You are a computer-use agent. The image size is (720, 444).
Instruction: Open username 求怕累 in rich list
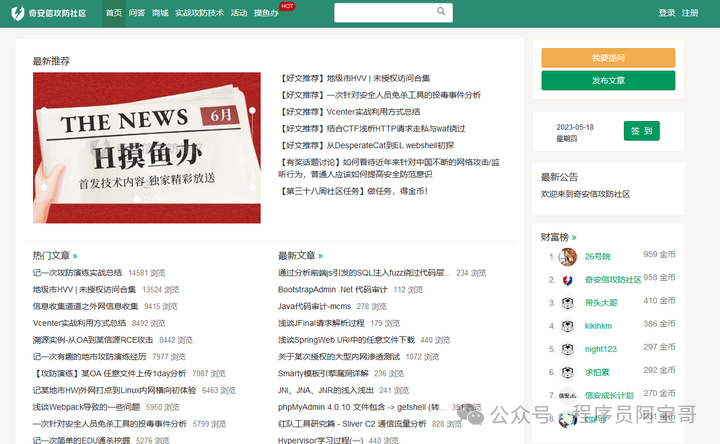(x=596, y=372)
